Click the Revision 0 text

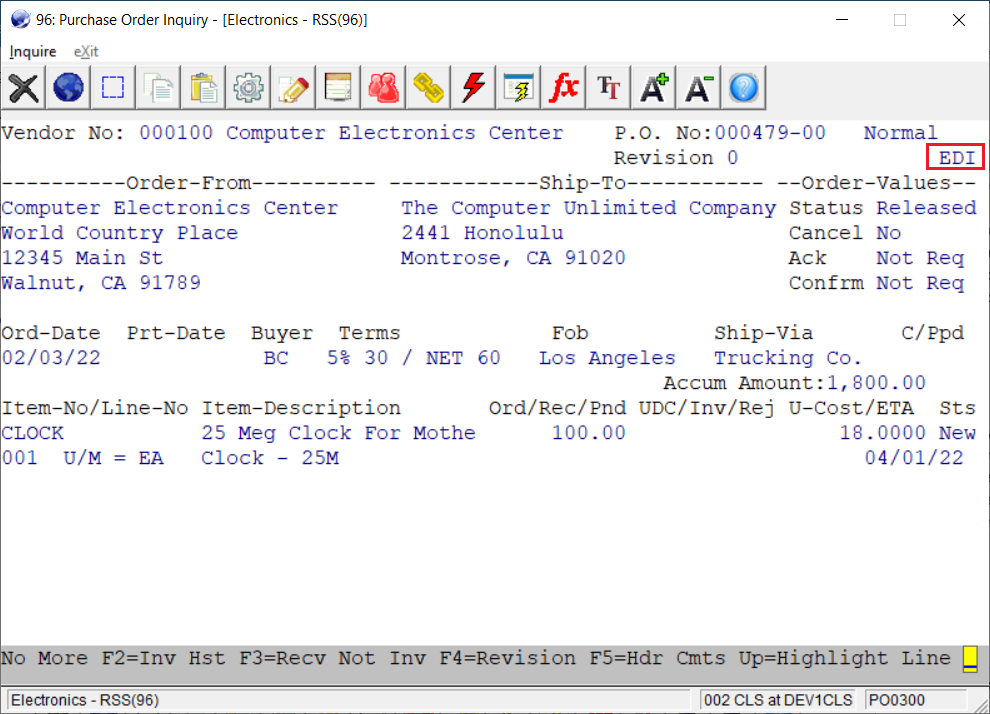tap(676, 158)
